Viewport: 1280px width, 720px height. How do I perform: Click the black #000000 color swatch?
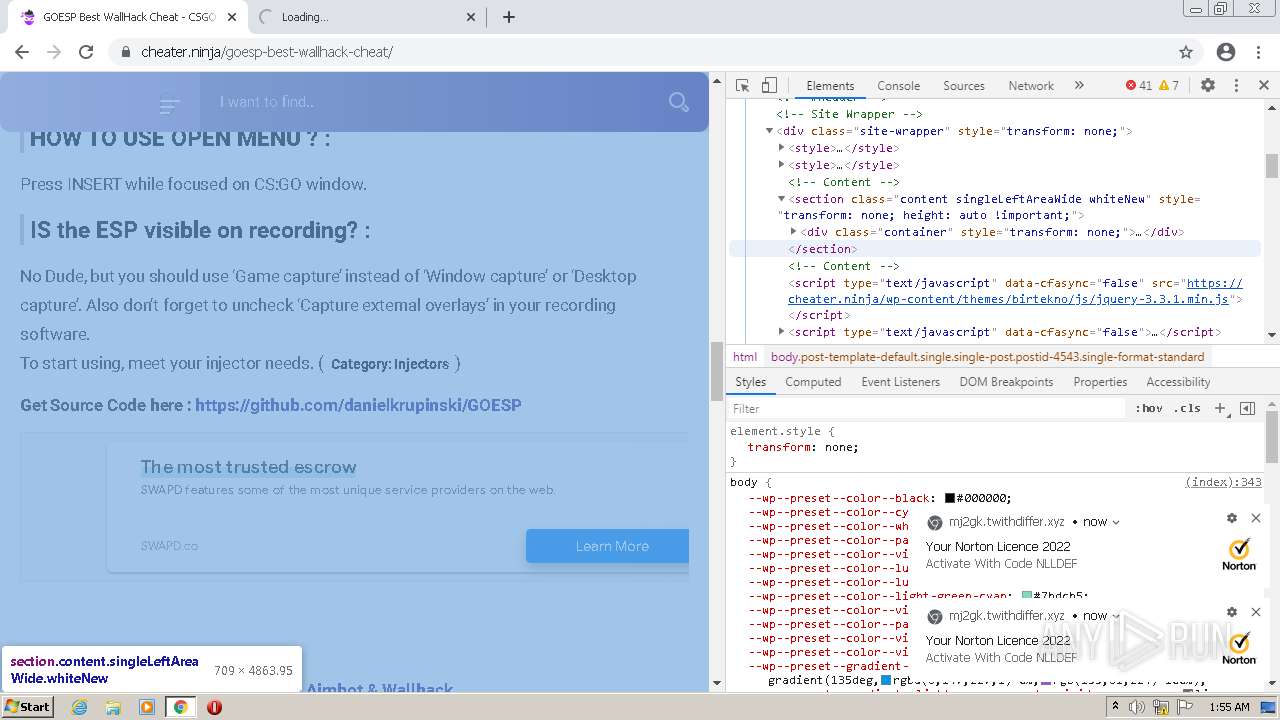pyautogui.click(x=950, y=498)
